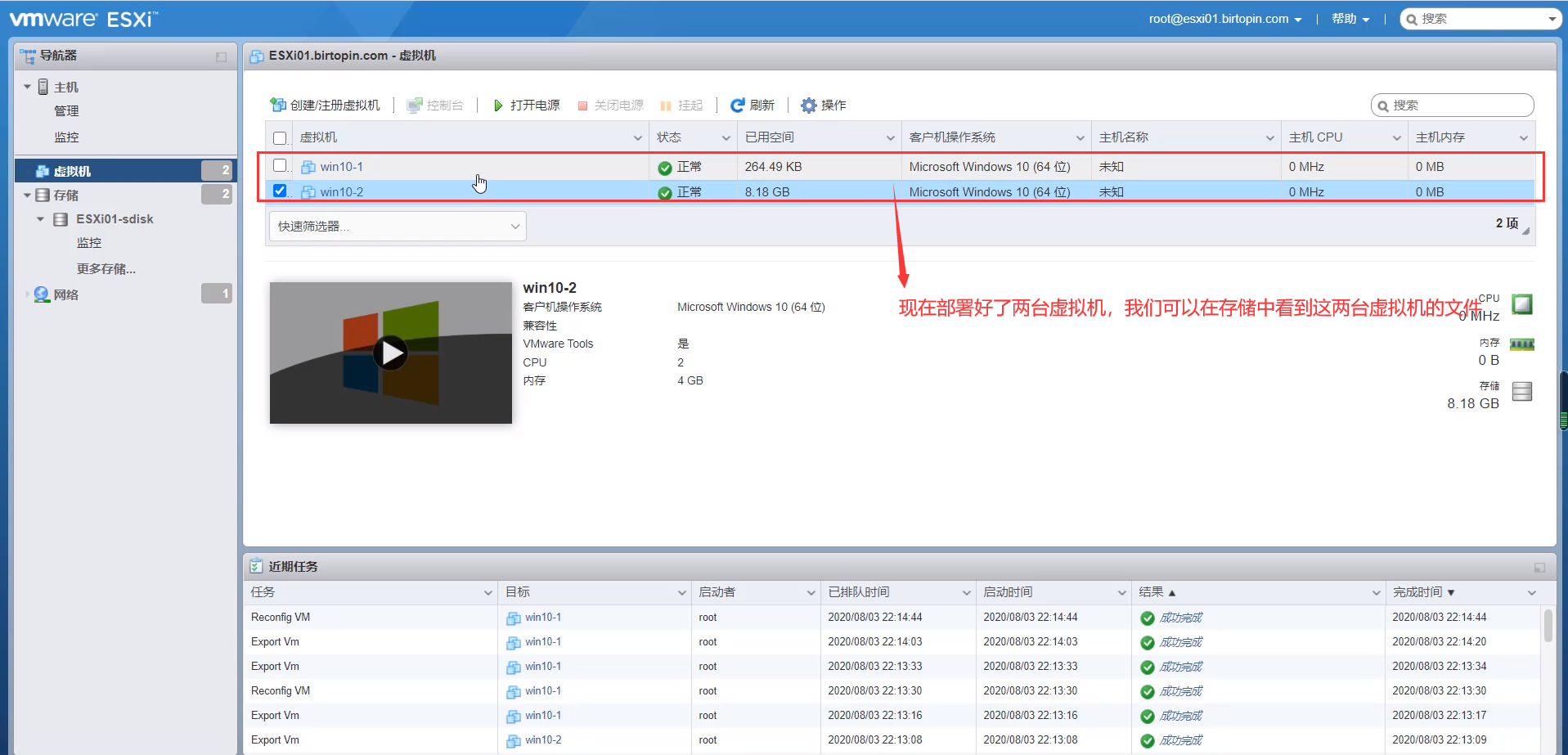
Task: Uncheck the win10-2 row checkbox
Action: [x=280, y=191]
